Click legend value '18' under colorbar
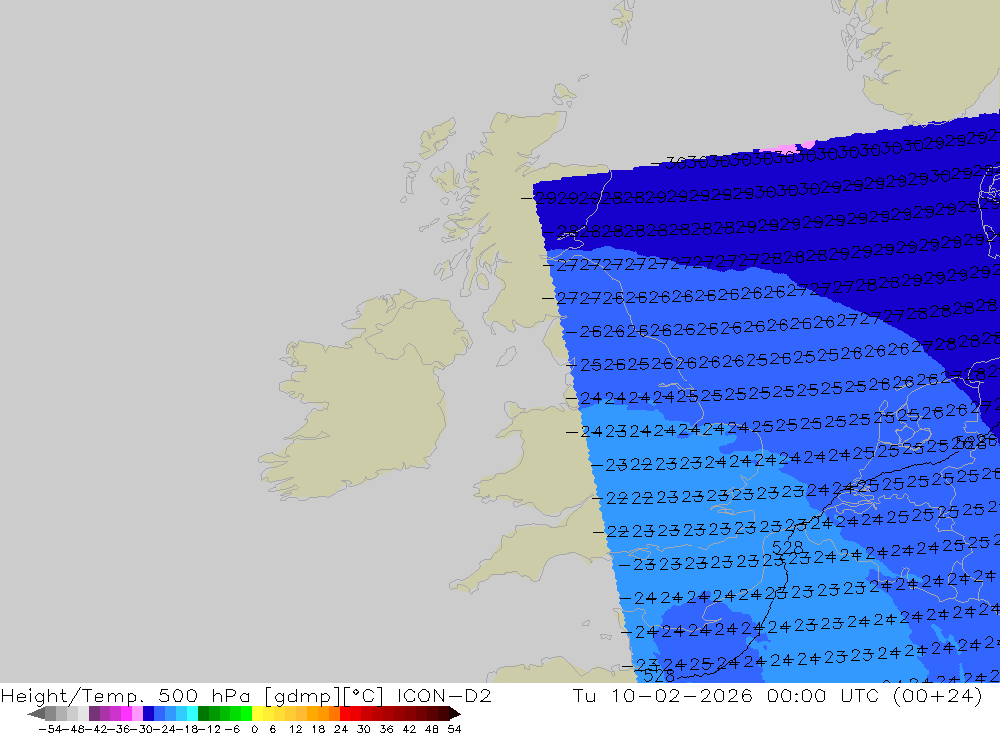 click(x=318, y=729)
